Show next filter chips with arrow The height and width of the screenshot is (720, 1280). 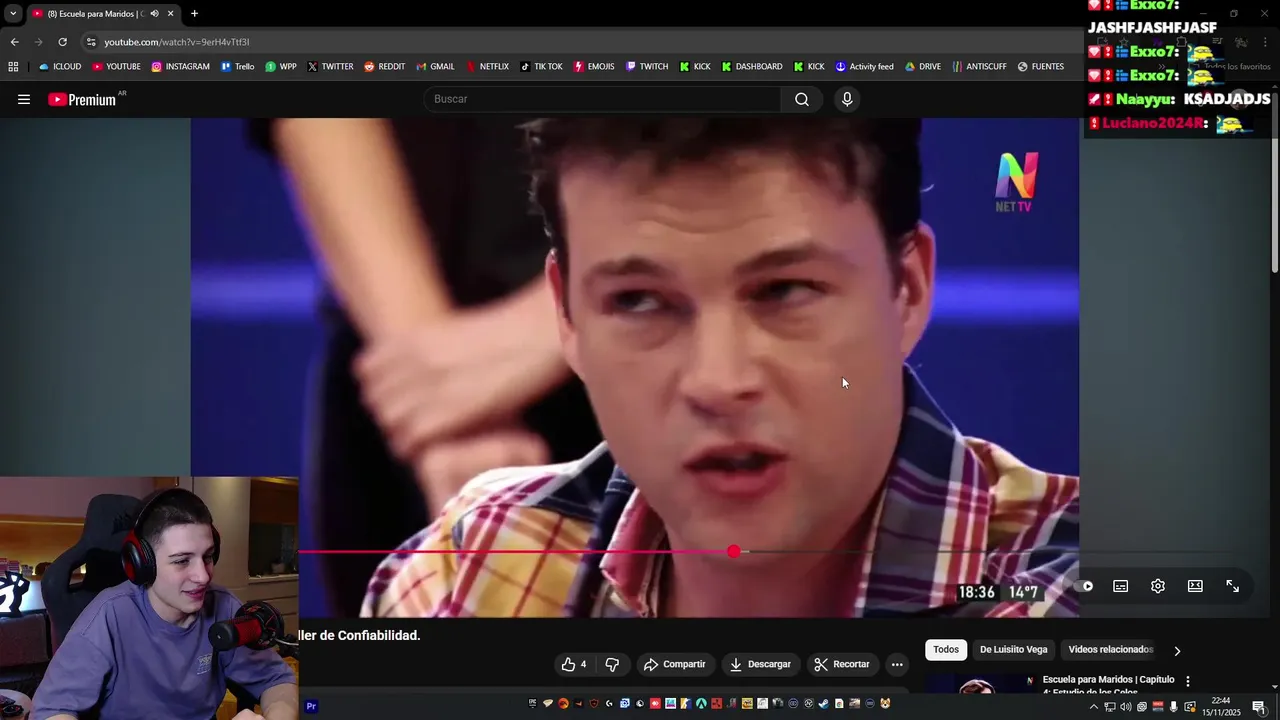pos(1177,651)
